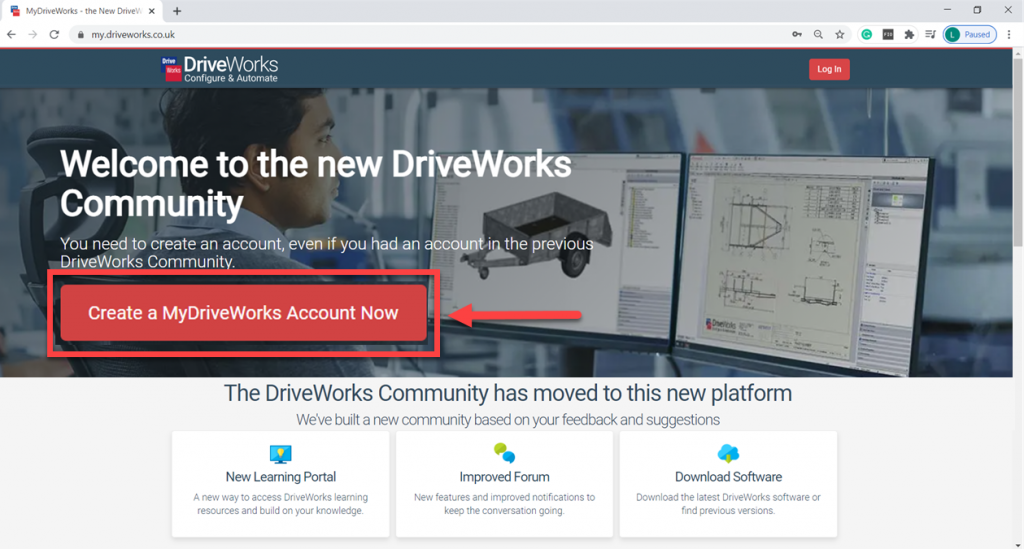Open the Grammarly extension icon
The height and width of the screenshot is (549, 1024).
coord(867,35)
